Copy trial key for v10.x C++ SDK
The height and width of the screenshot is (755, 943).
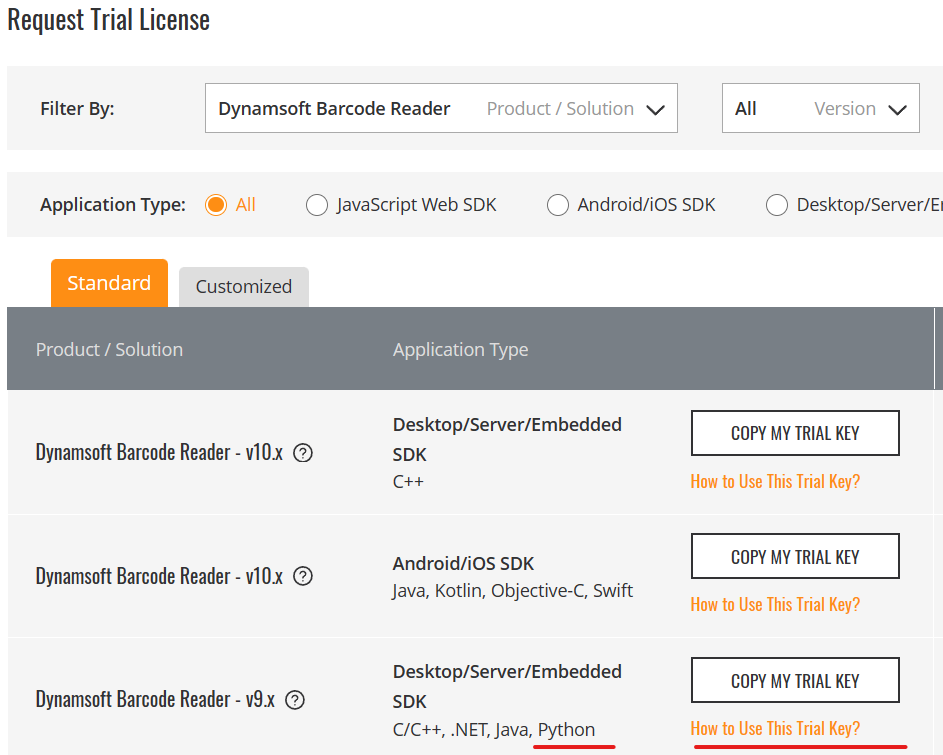(x=795, y=433)
